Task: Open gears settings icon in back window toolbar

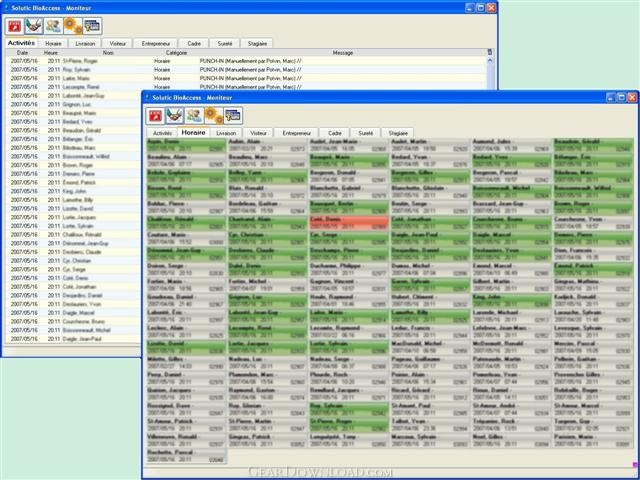Action: (73, 26)
